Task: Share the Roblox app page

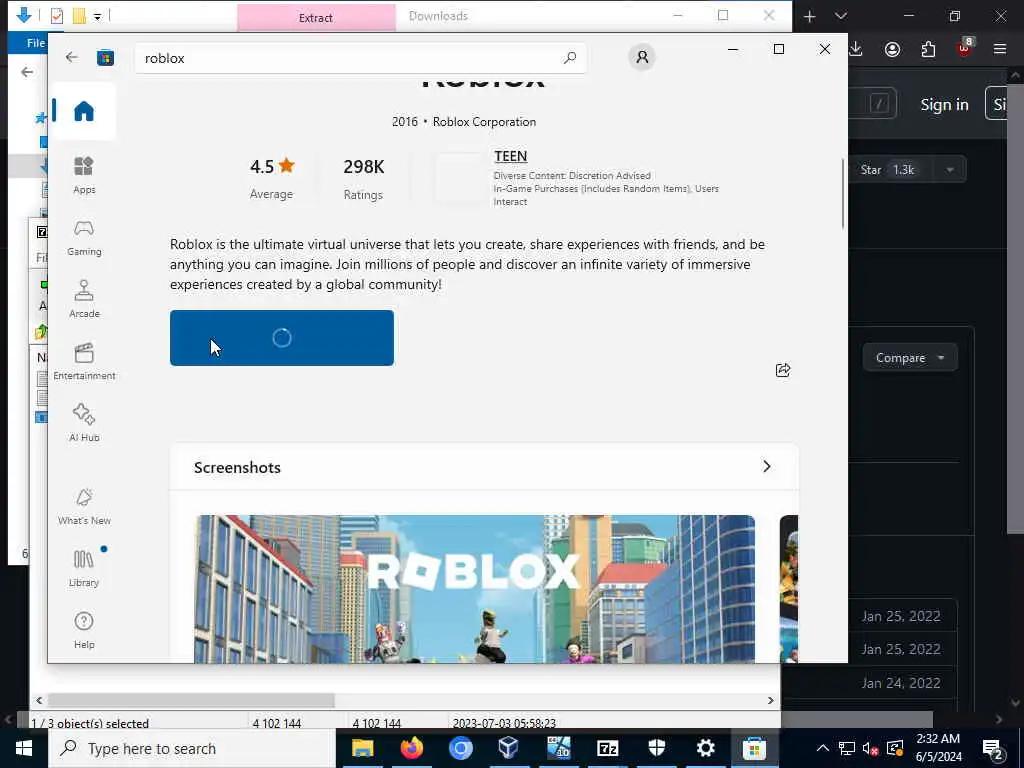Action: (782, 370)
